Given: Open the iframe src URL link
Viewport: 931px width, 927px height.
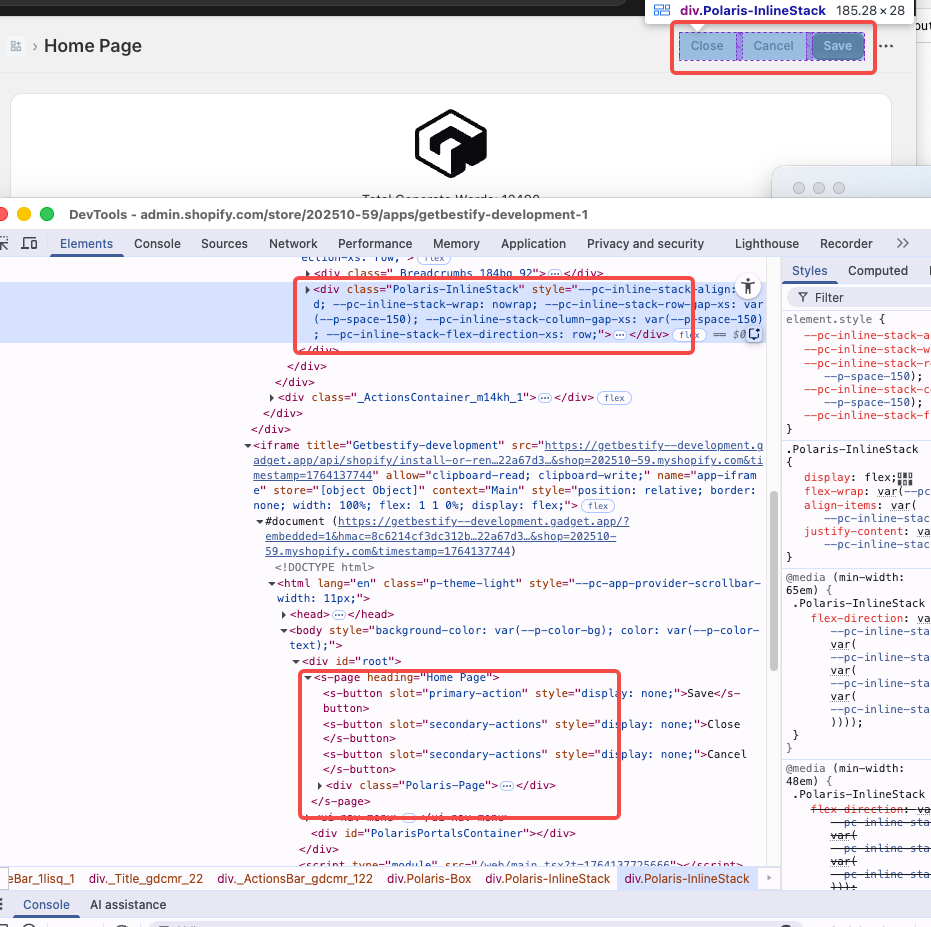Looking at the screenshot, I should (508, 460).
